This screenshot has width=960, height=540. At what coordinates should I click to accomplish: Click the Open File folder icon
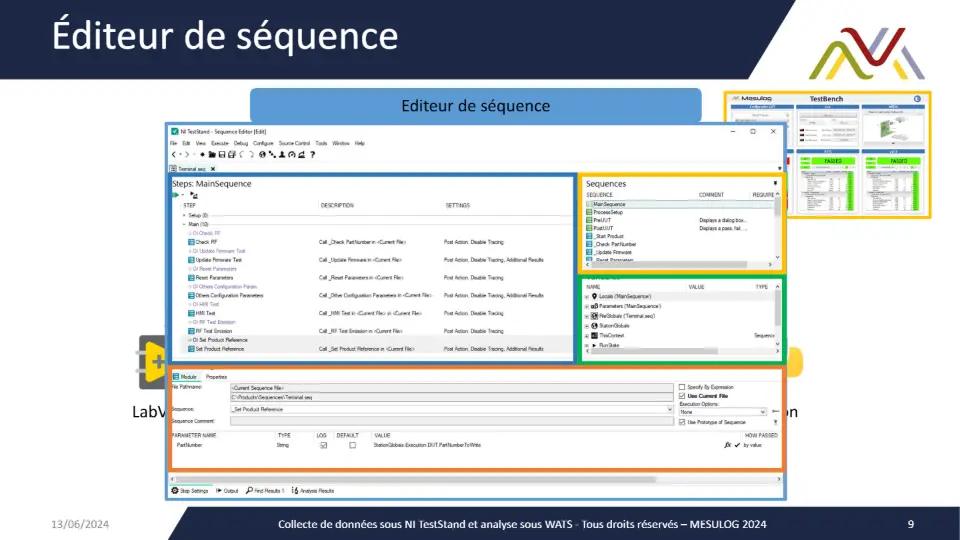[x=212, y=155]
